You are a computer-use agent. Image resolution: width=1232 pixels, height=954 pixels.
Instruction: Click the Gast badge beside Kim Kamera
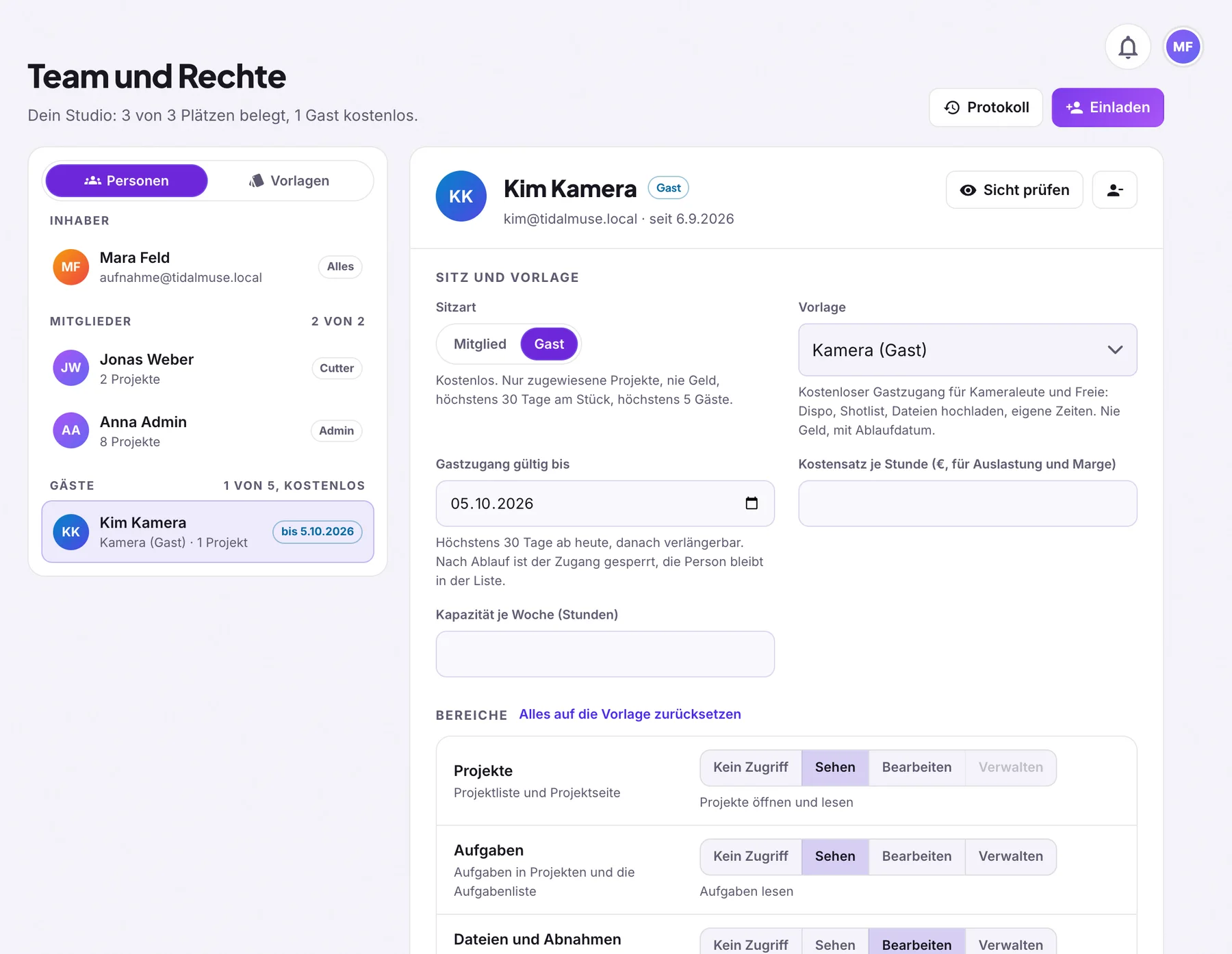pyautogui.click(x=669, y=188)
